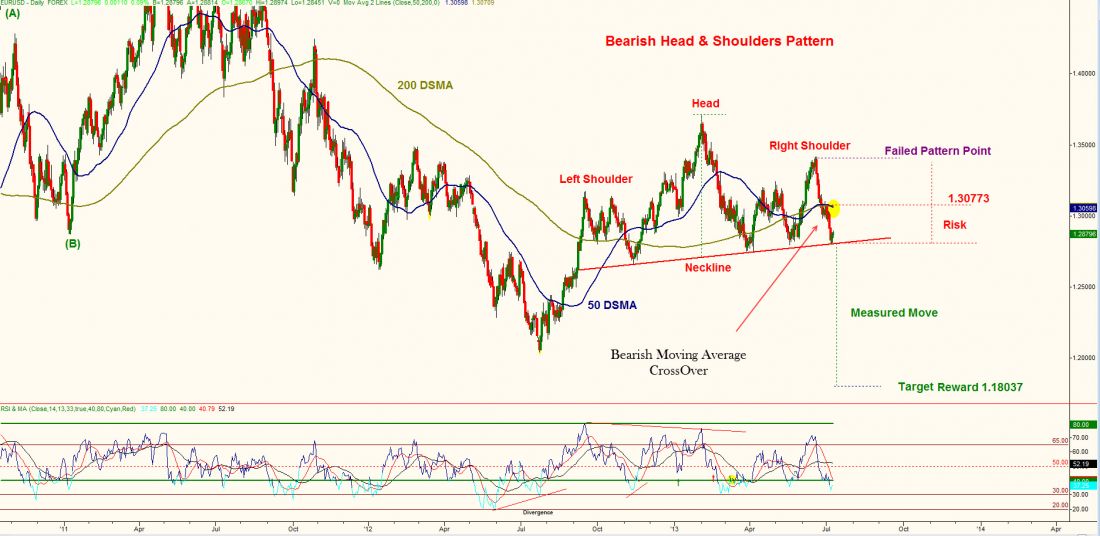1100x536 pixels.
Task: Click the yellow crossover highlight circle
Action: coord(832,209)
